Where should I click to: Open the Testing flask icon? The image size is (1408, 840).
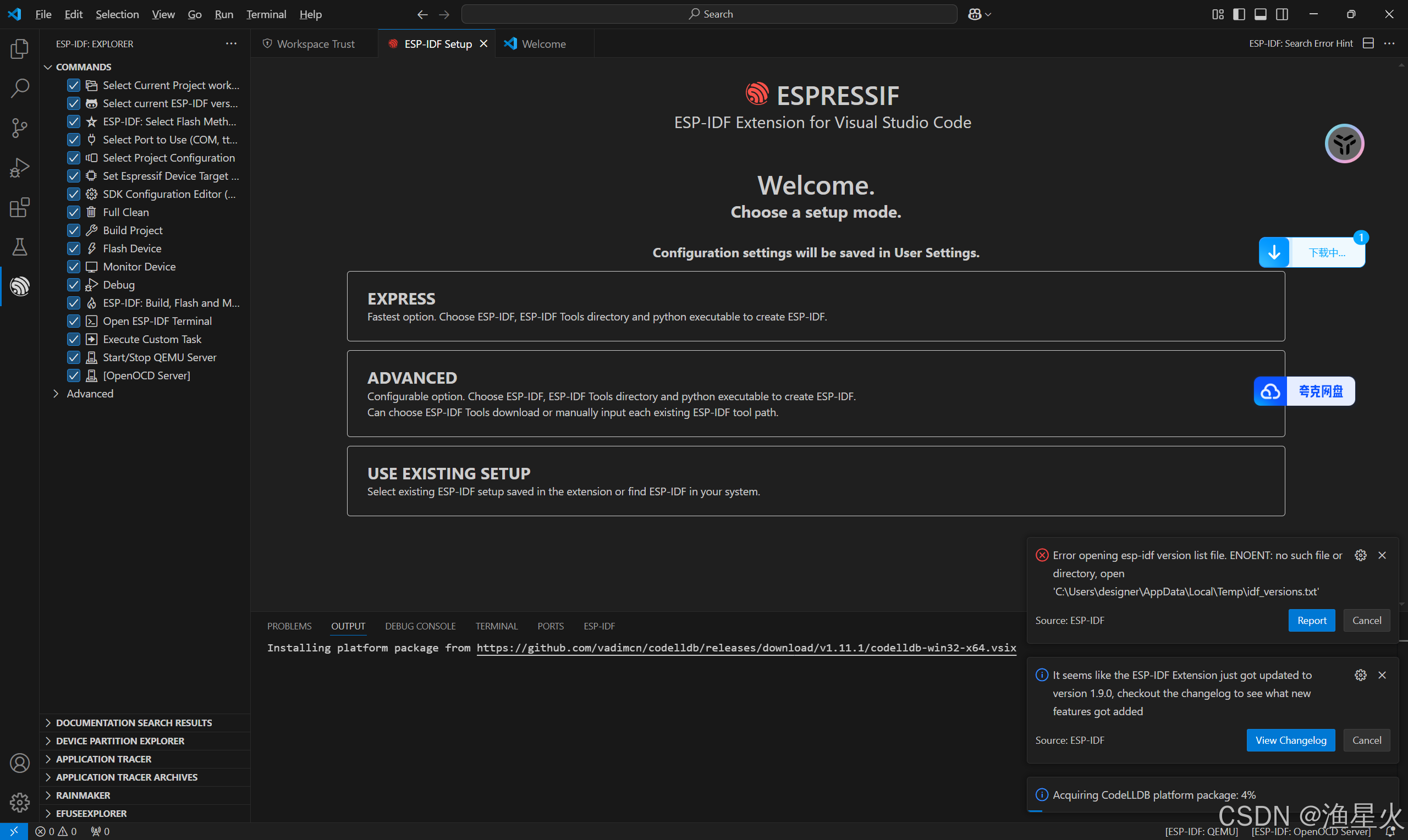pos(20,247)
